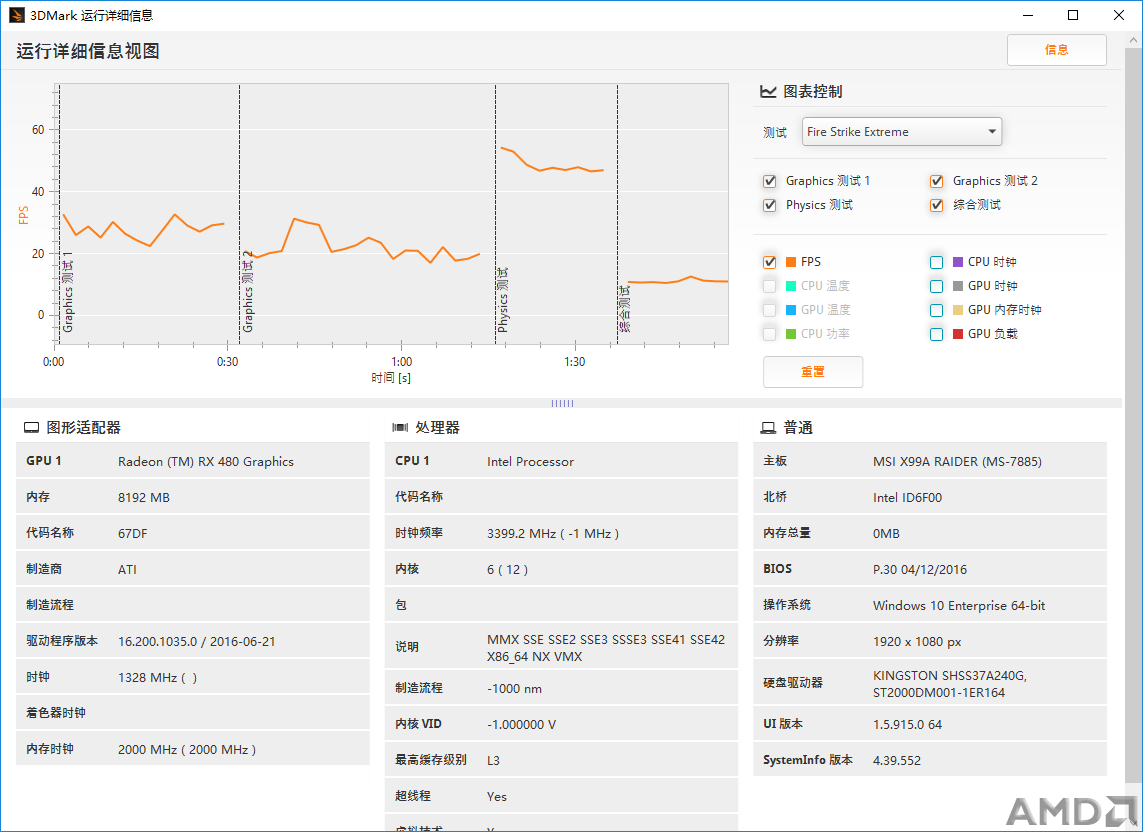Viewport: 1143px width, 832px height.
Task: Enable the GPU 负载 checkbox
Action: [937, 335]
